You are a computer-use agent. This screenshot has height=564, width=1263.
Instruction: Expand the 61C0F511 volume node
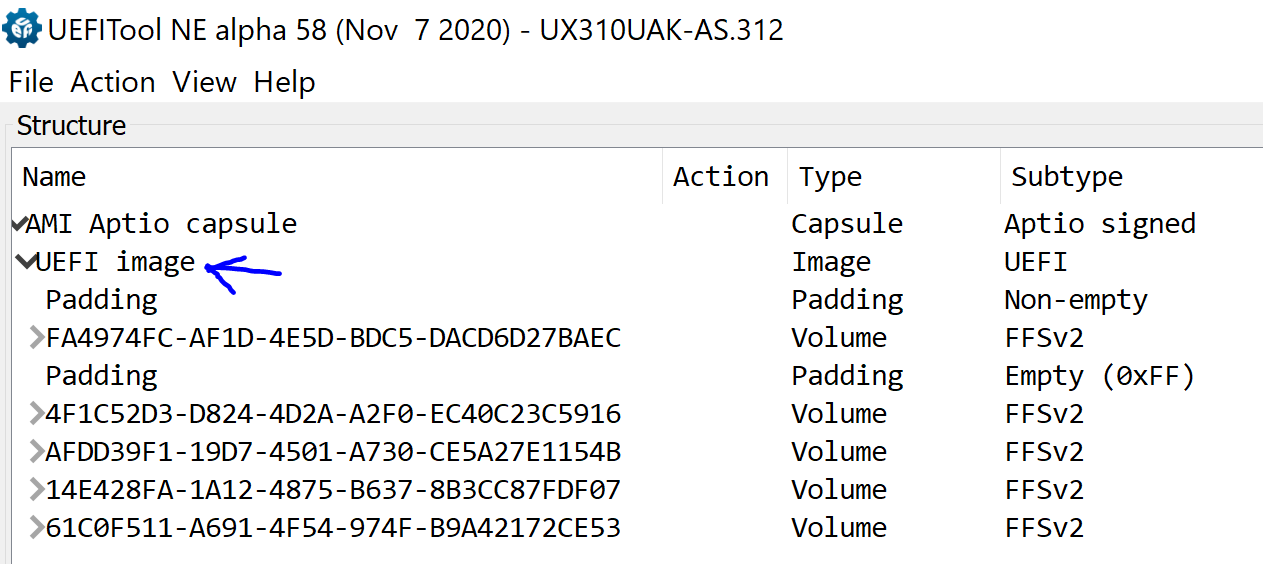(37, 528)
